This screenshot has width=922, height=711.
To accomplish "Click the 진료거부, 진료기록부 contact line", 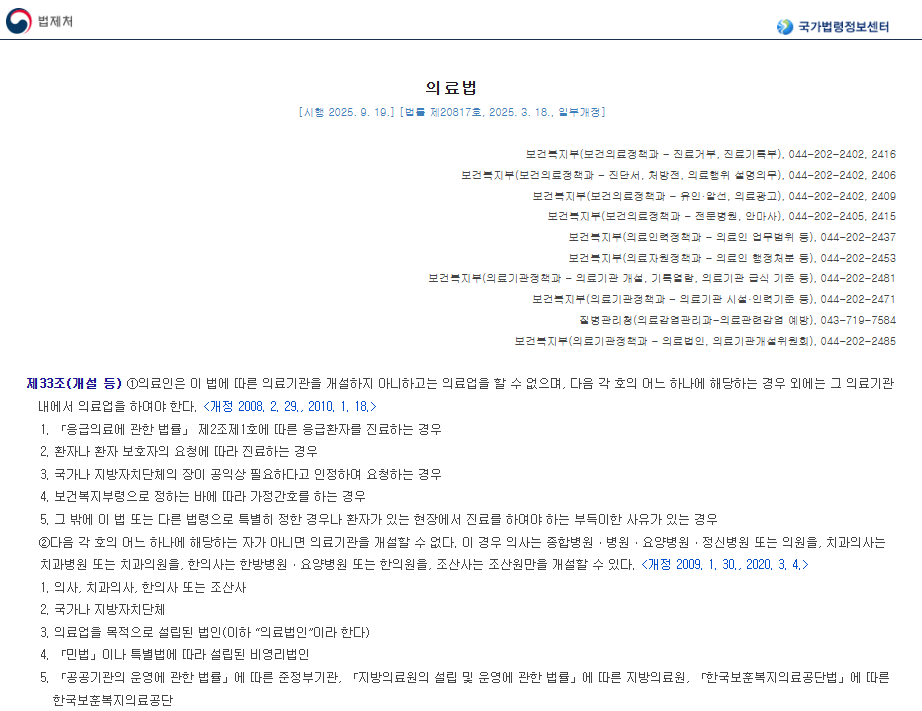I will point(710,154).
